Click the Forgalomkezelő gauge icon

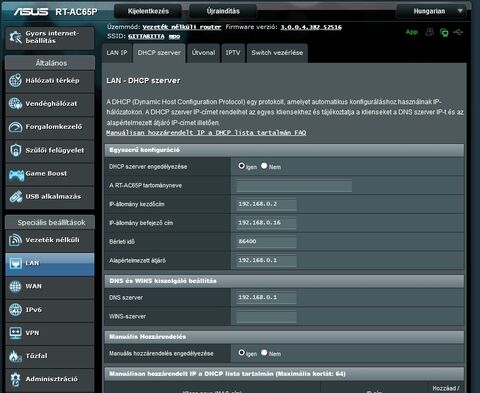(x=15, y=127)
